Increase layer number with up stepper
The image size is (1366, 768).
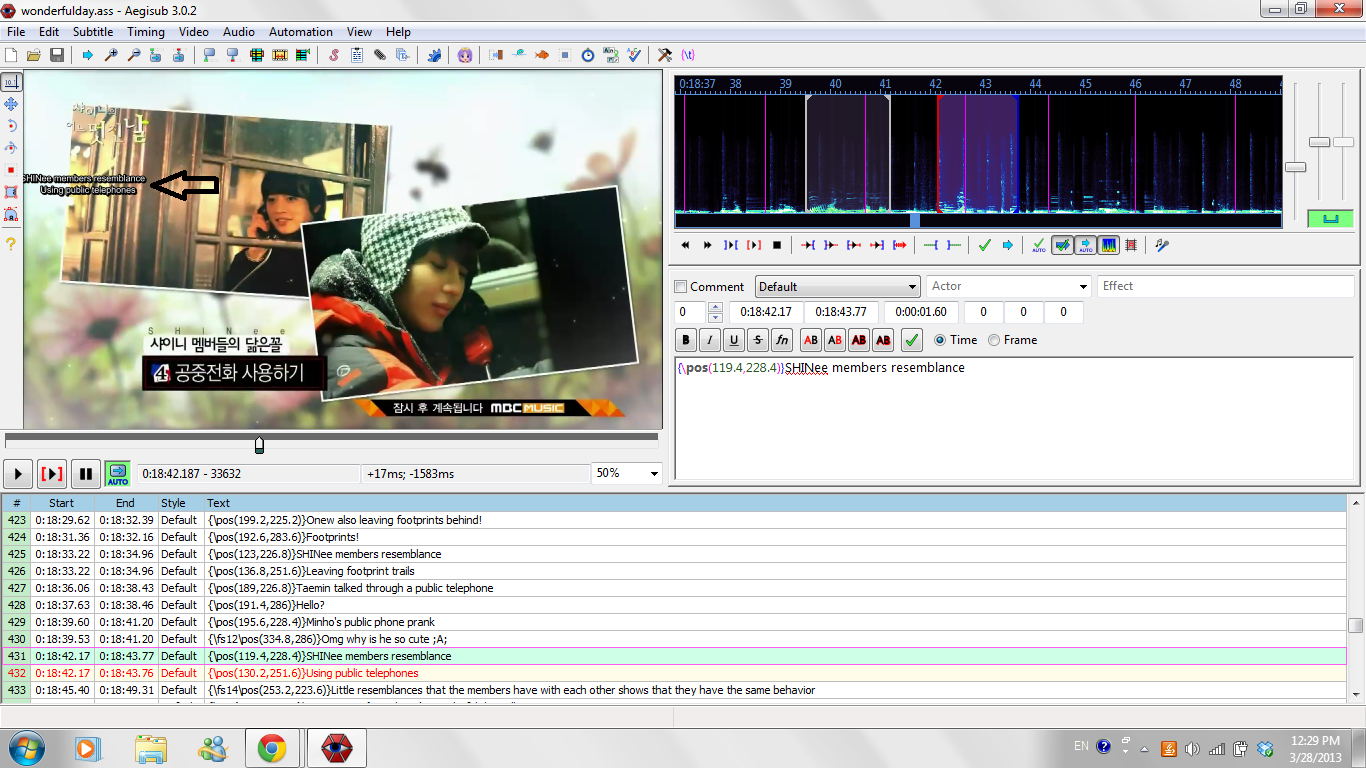715,307
